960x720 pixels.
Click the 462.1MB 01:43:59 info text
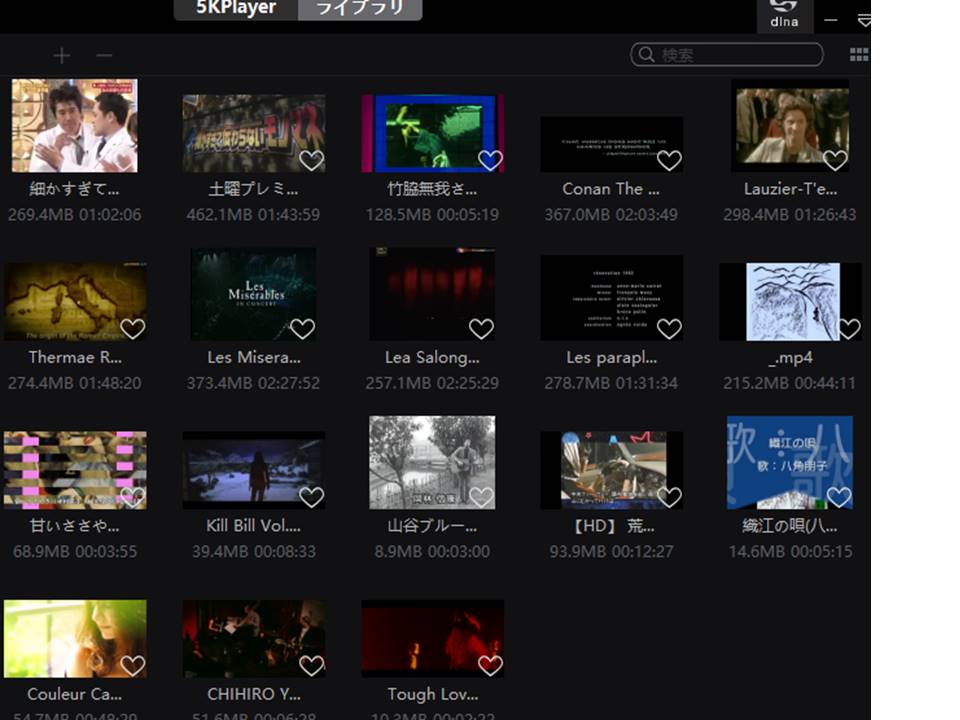[x=253, y=215]
